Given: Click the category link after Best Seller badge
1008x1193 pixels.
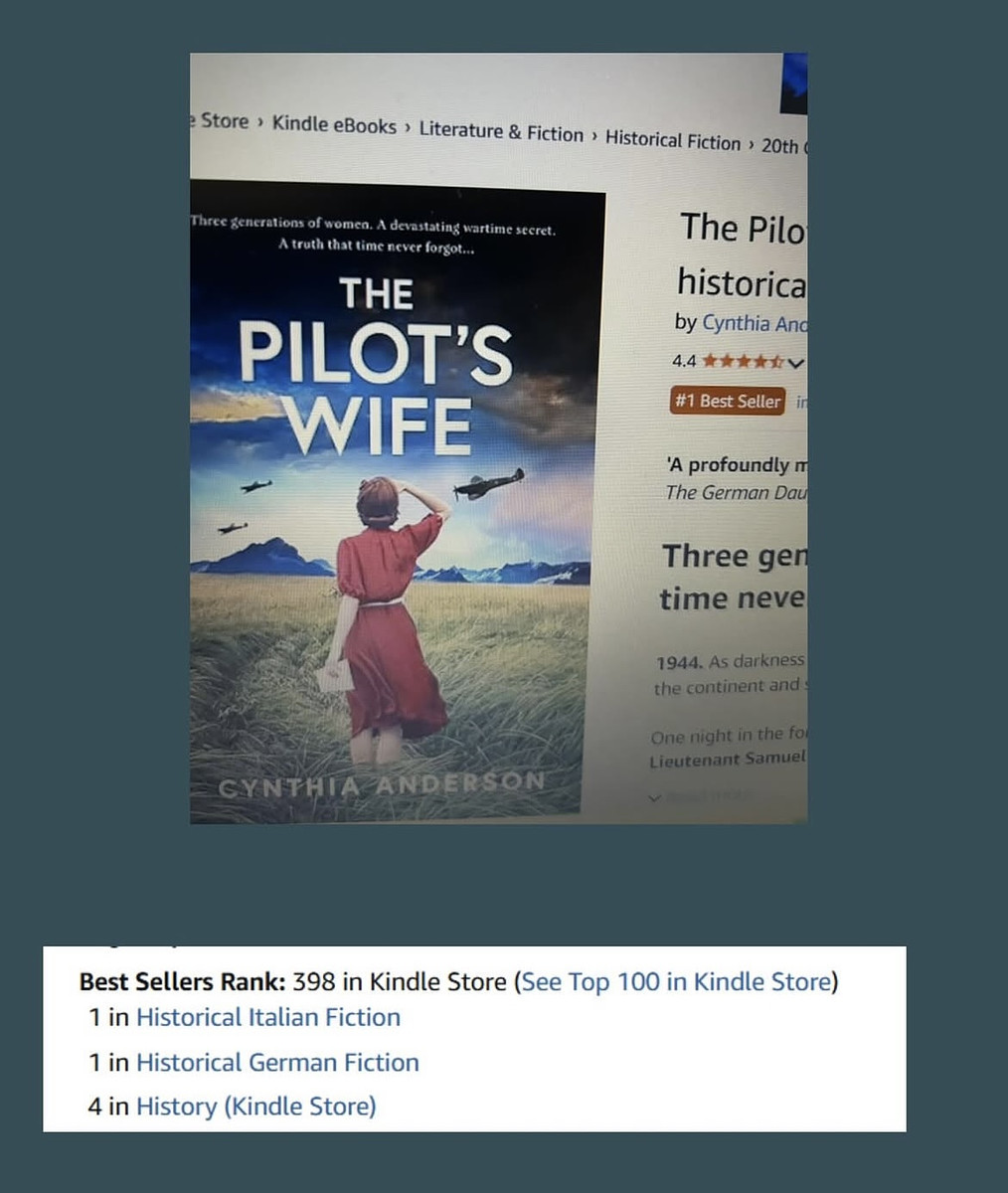Looking at the screenshot, I should point(801,403).
